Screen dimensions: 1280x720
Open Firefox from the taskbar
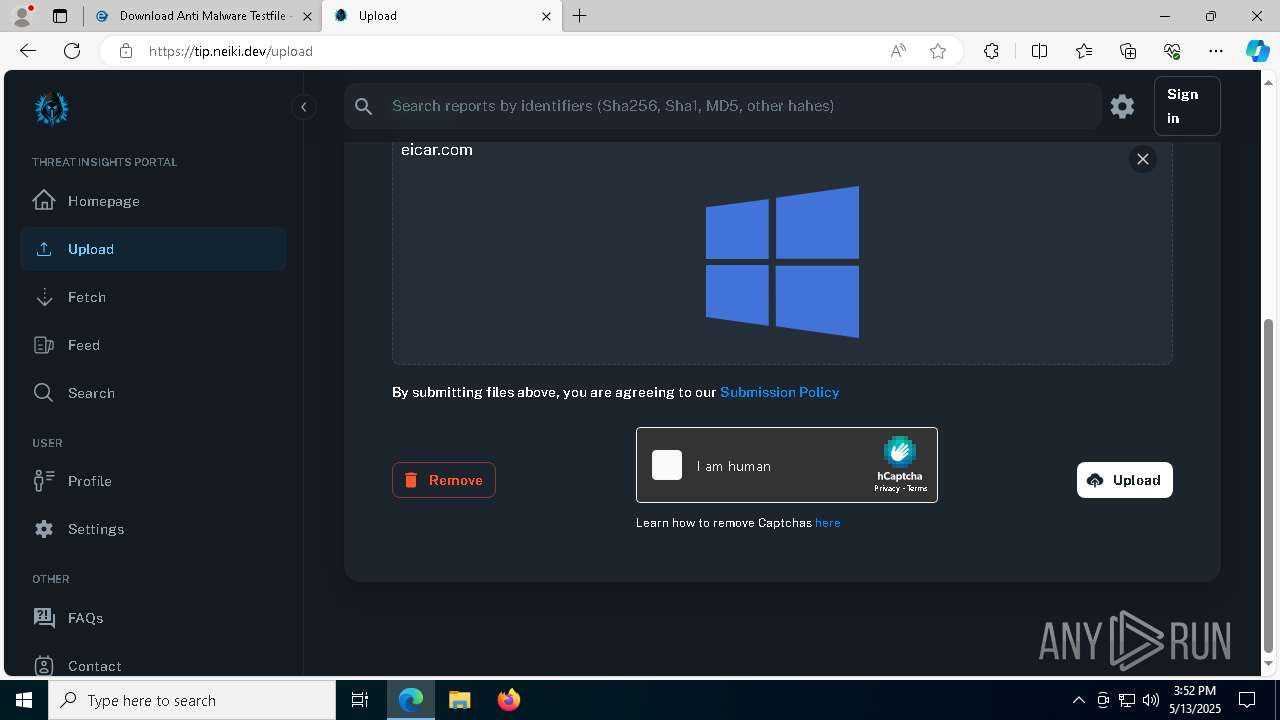(x=509, y=700)
